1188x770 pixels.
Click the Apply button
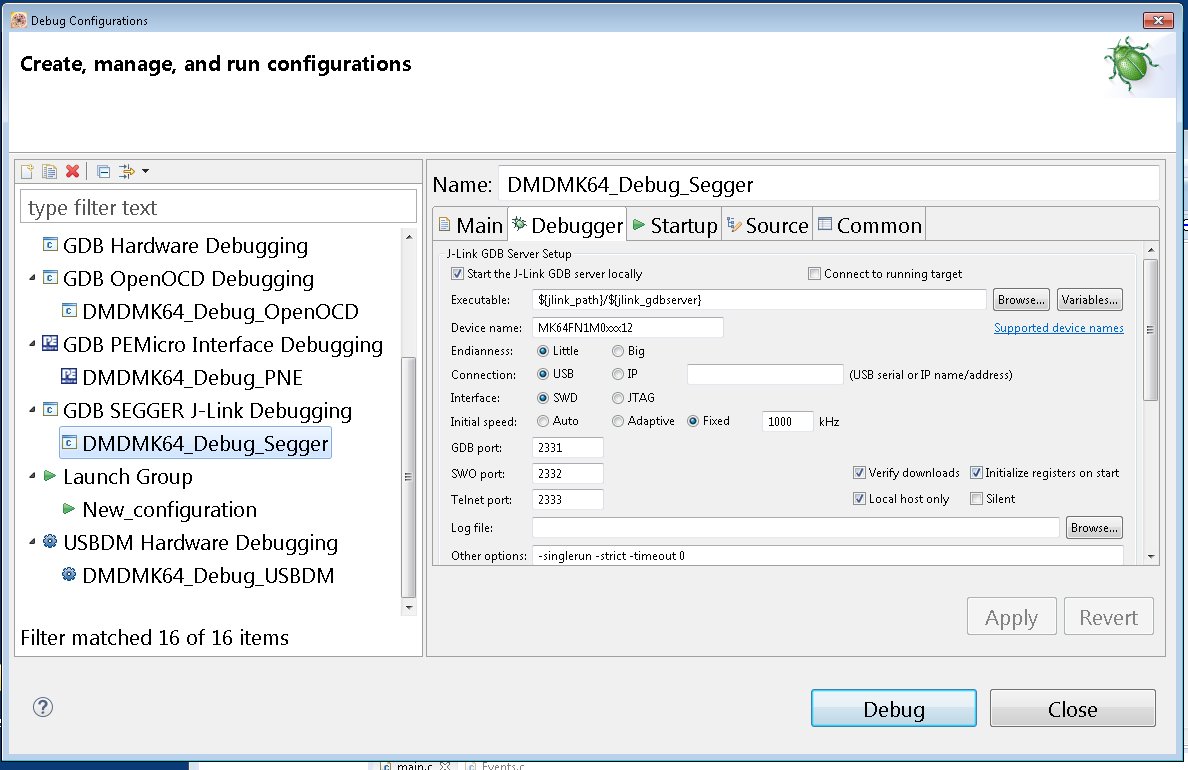pos(1011,617)
